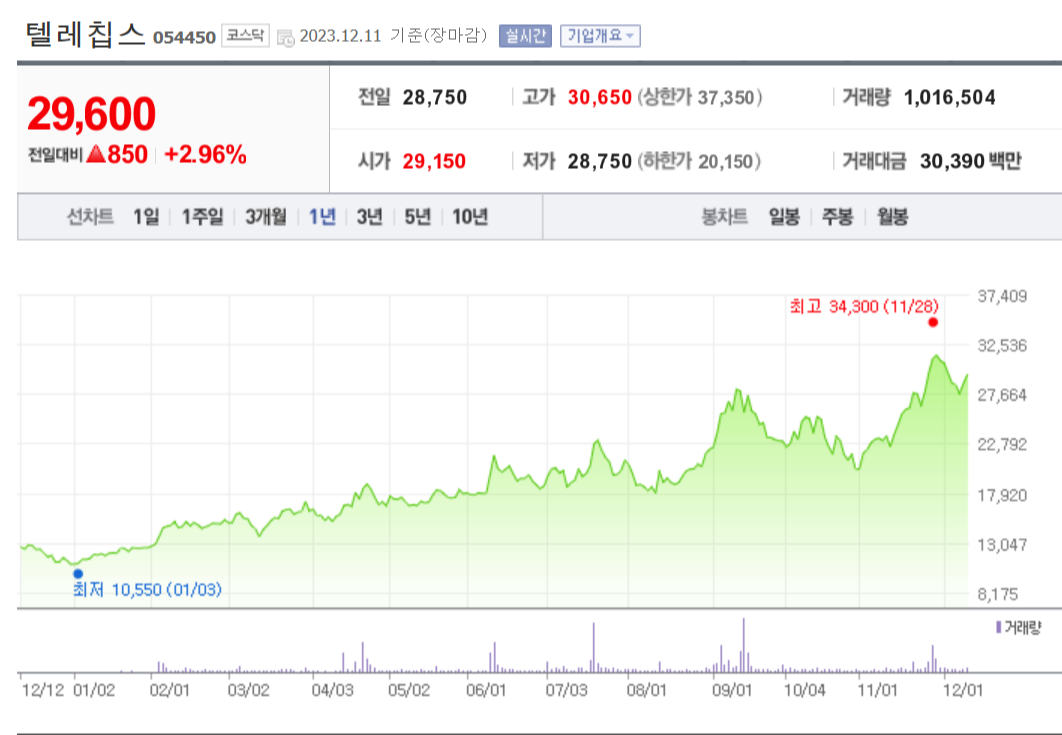The width and height of the screenshot is (1062, 735).
Task: Click the 09/01 date axis label
Action: 732,690
